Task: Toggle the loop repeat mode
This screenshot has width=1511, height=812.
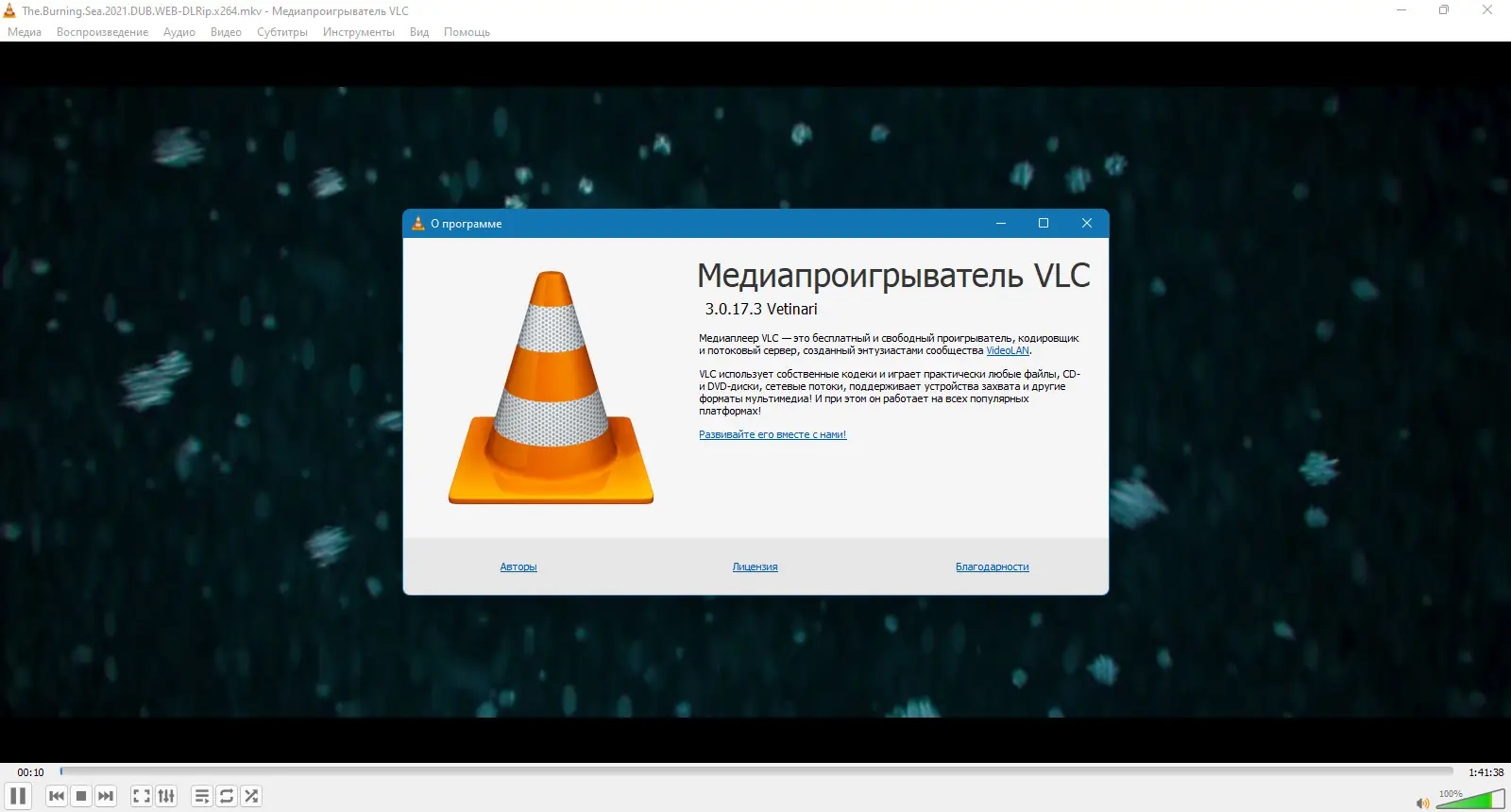Action: tap(227, 796)
